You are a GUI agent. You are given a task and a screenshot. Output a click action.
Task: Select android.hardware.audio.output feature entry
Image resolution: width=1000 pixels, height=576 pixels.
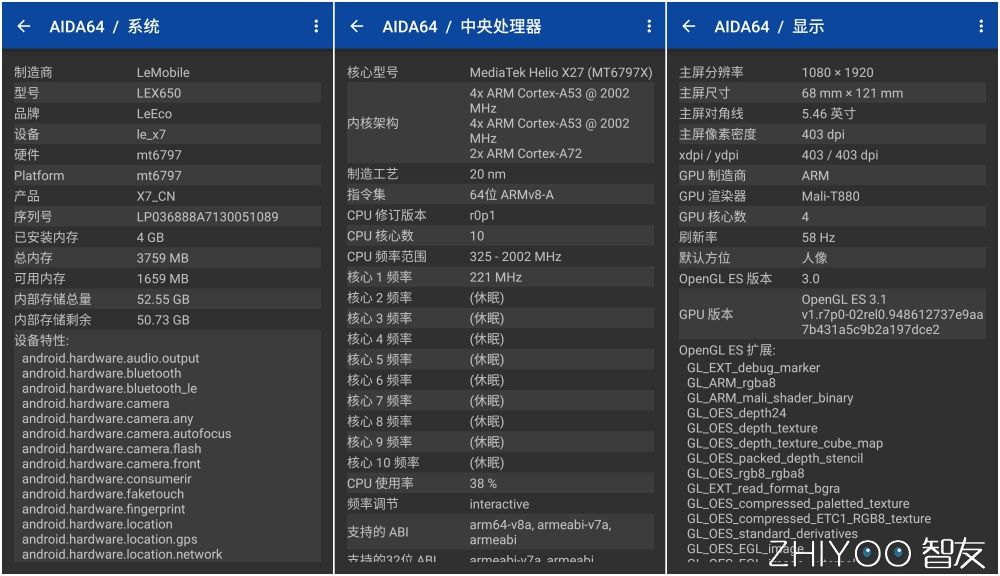click(110, 358)
